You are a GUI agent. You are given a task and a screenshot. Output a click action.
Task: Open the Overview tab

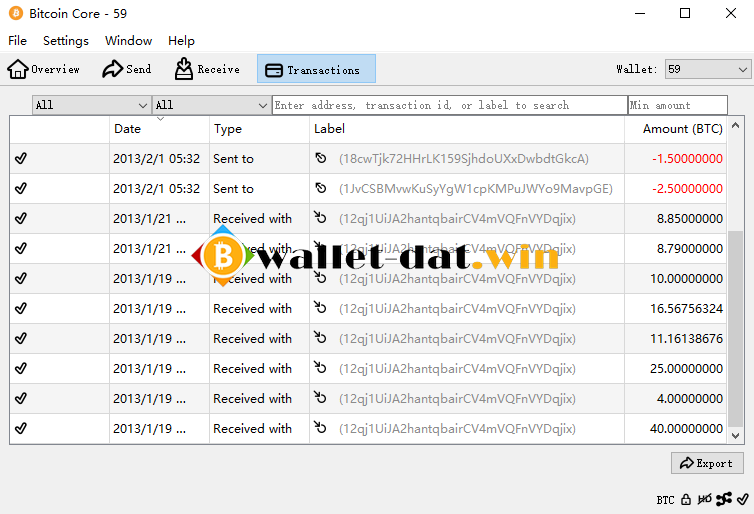point(43,69)
